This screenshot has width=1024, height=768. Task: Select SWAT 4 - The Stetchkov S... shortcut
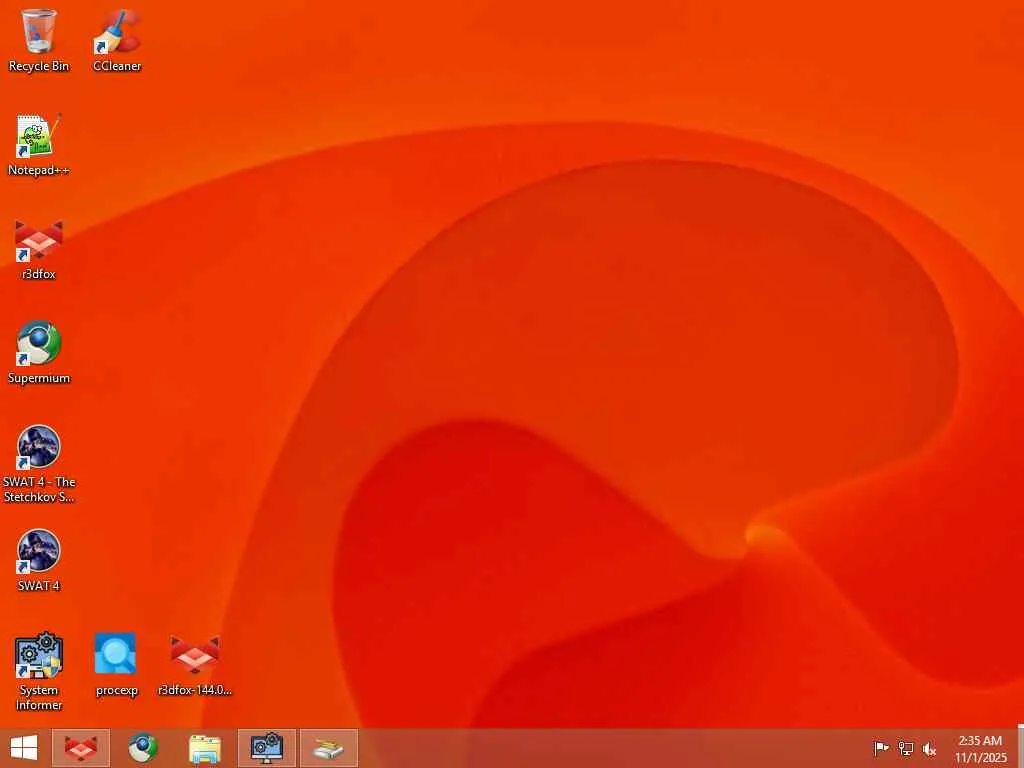pyautogui.click(x=39, y=464)
